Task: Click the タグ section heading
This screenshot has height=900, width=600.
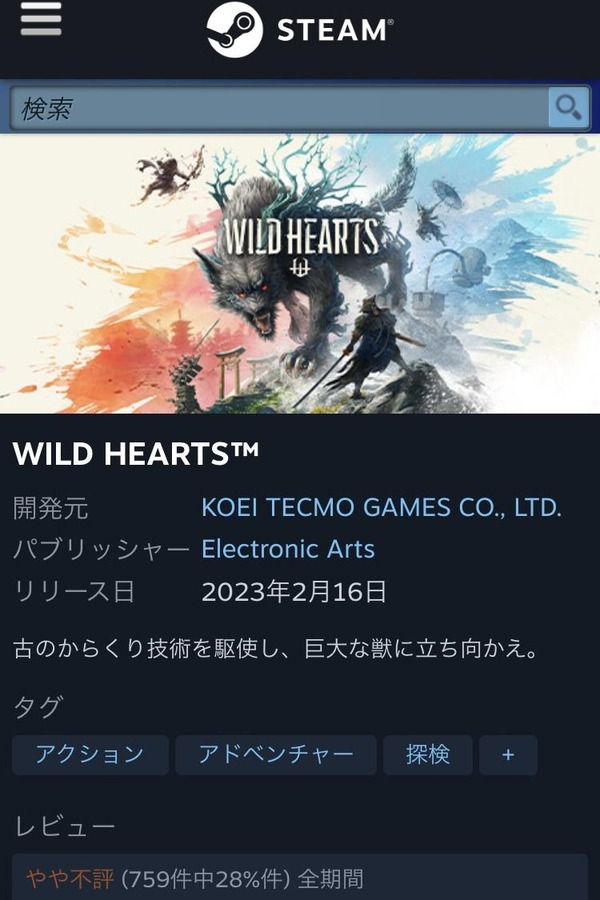Action: coord(38,707)
